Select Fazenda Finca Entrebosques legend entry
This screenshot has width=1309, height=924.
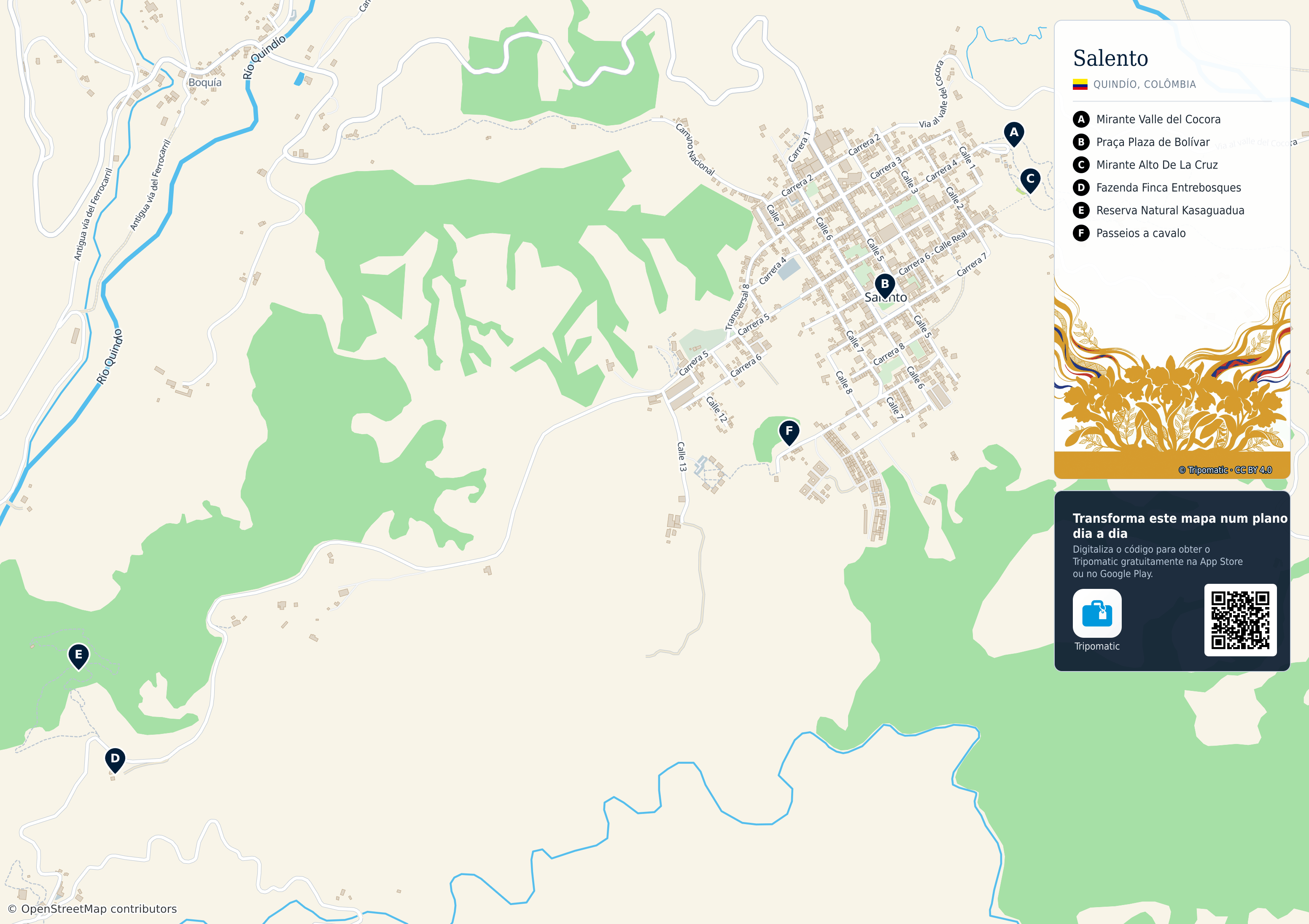1168,188
